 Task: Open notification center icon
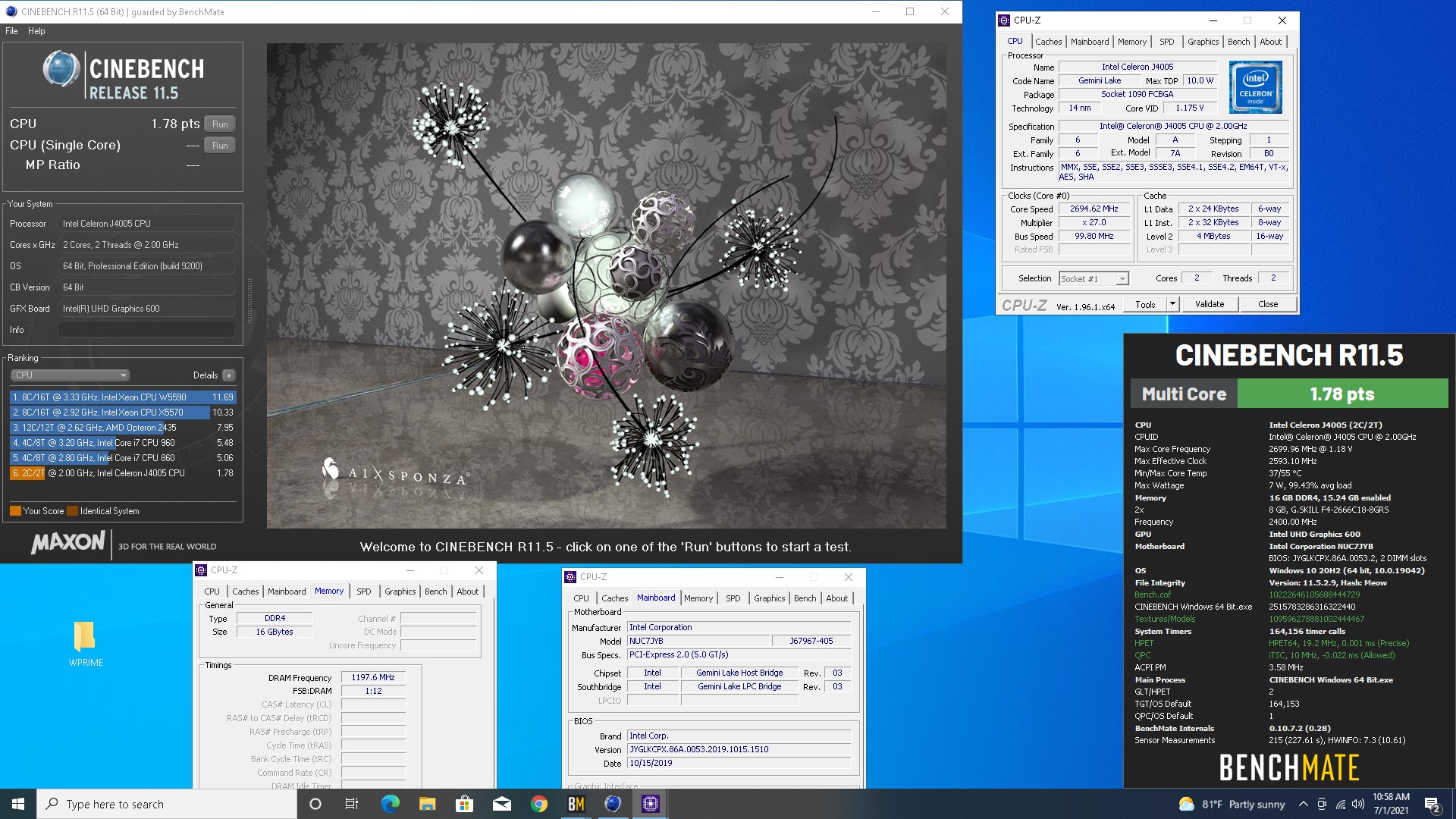(1432, 804)
